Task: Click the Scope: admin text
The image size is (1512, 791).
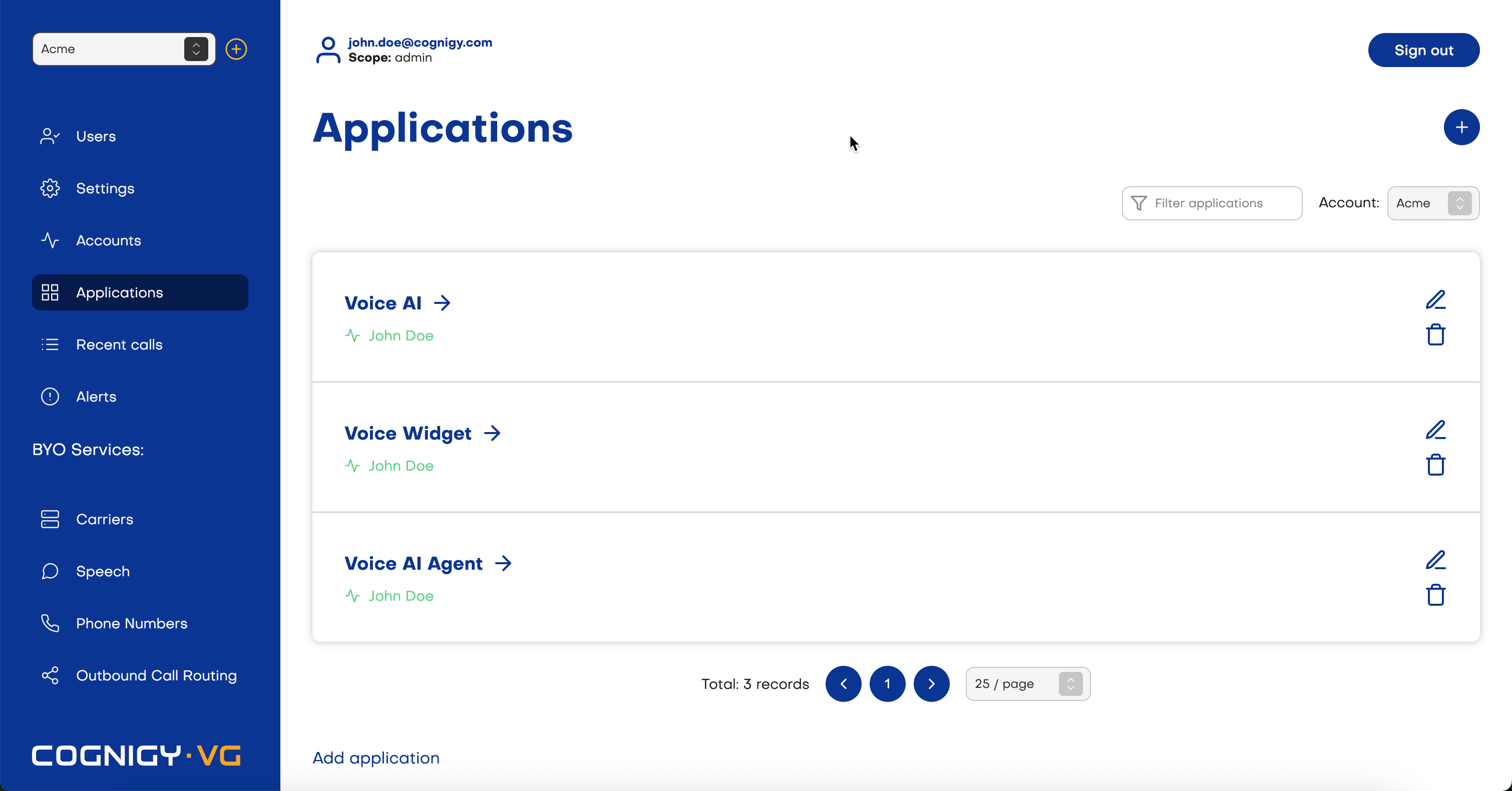Action: click(x=390, y=58)
